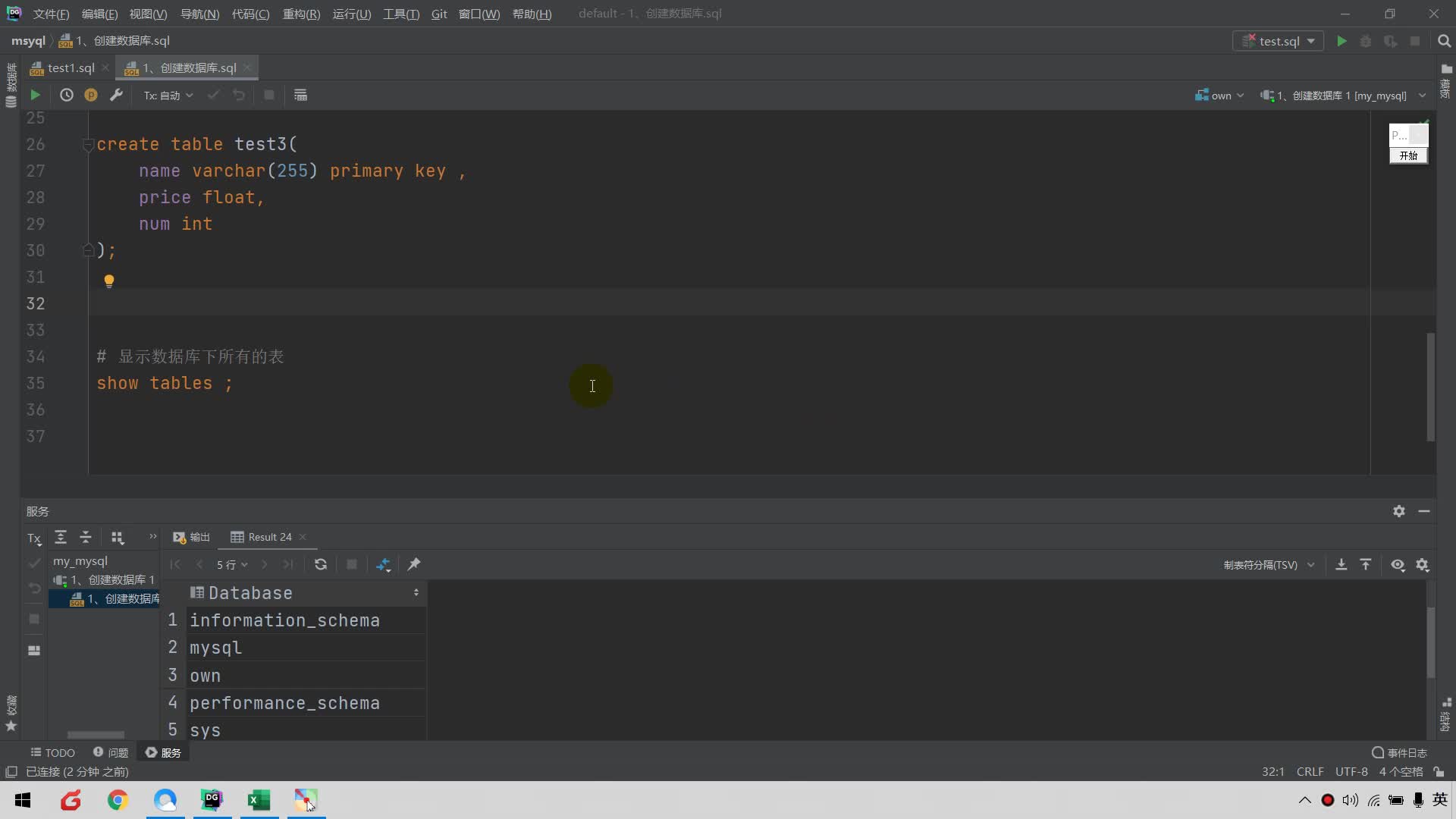The image size is (1456, 819).
Task: Toggle the eye view-as option
Action: coord(1398,564)
